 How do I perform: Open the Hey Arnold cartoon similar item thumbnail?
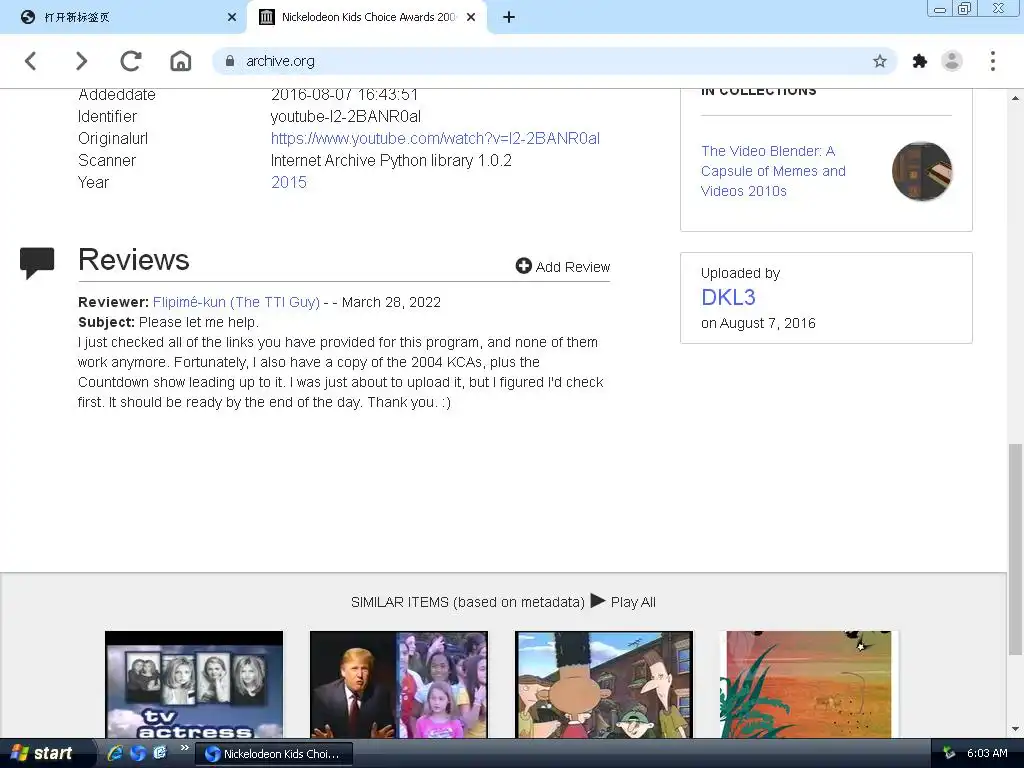pyautogui.click(x=604, y=684)
